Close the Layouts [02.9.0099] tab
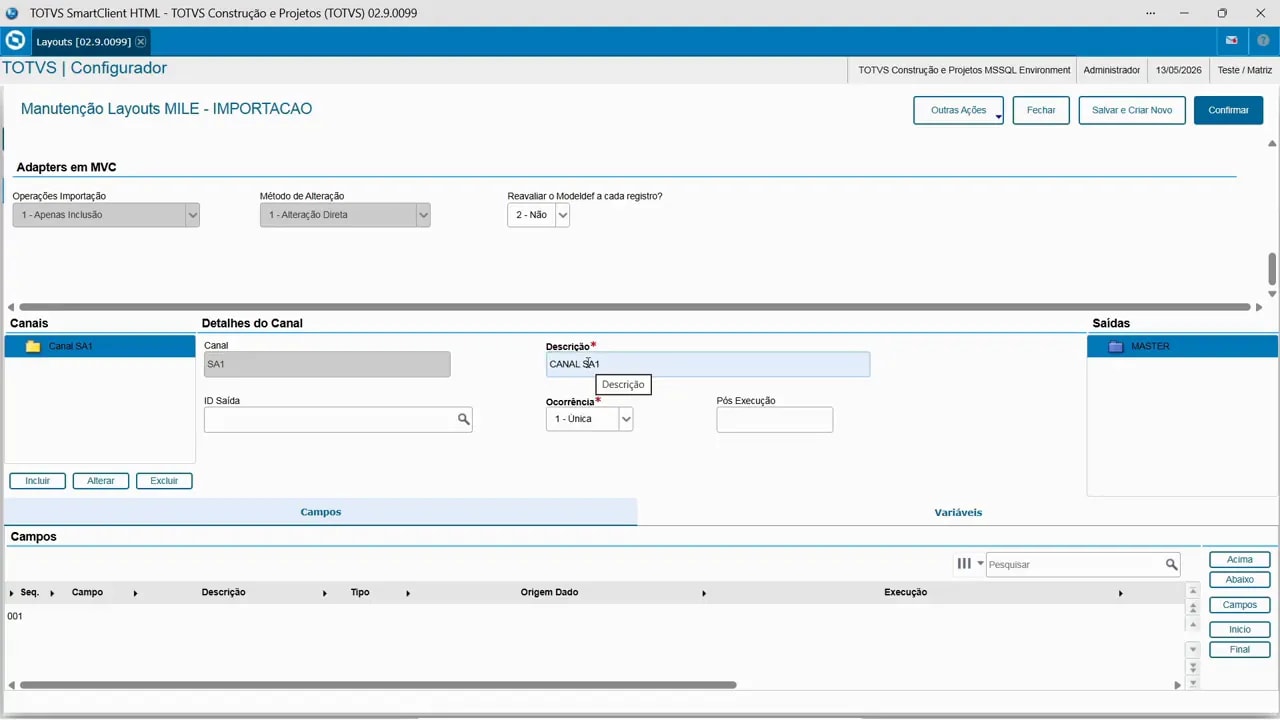The image size is (1280, 720). (x=141, y=42)
